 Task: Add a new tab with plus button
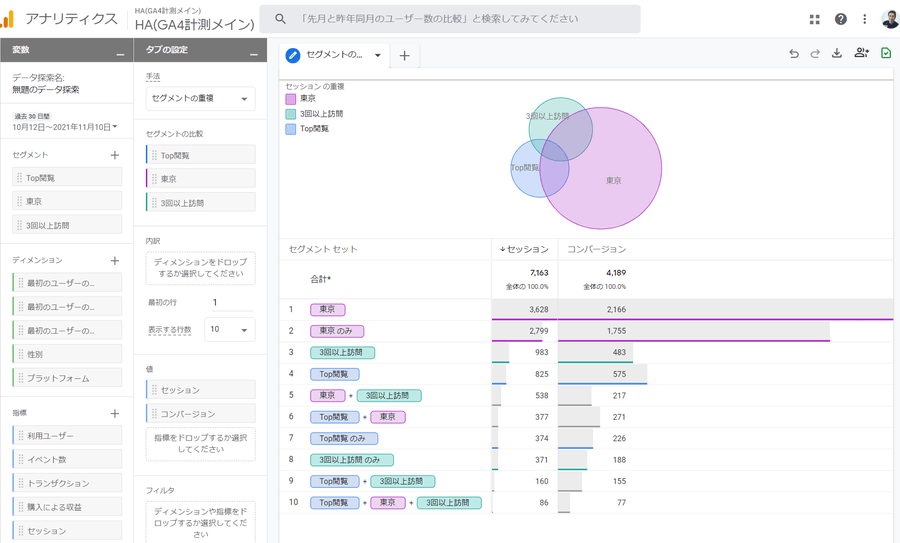(x=404, y=56)
